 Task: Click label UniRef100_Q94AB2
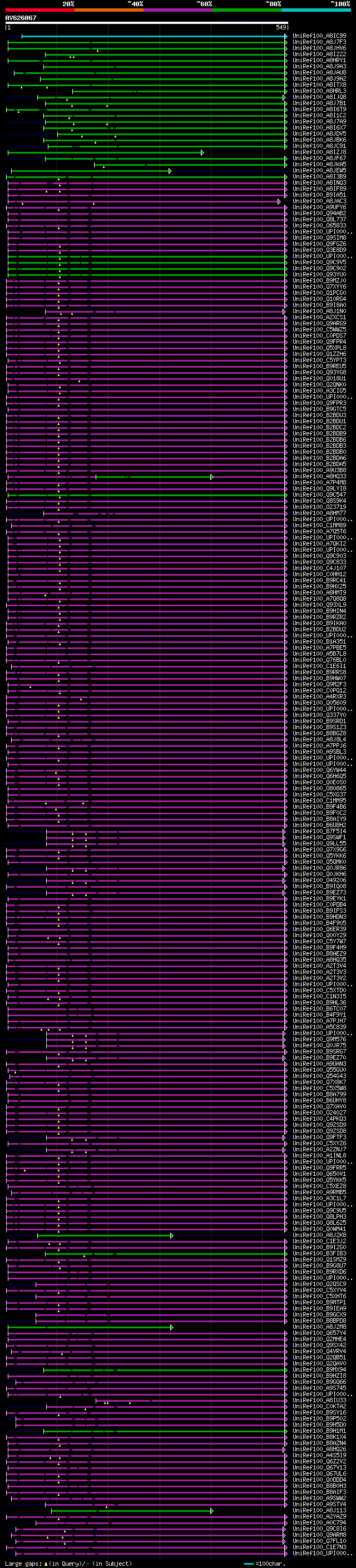pyautogui.click(x=319, y=213)
